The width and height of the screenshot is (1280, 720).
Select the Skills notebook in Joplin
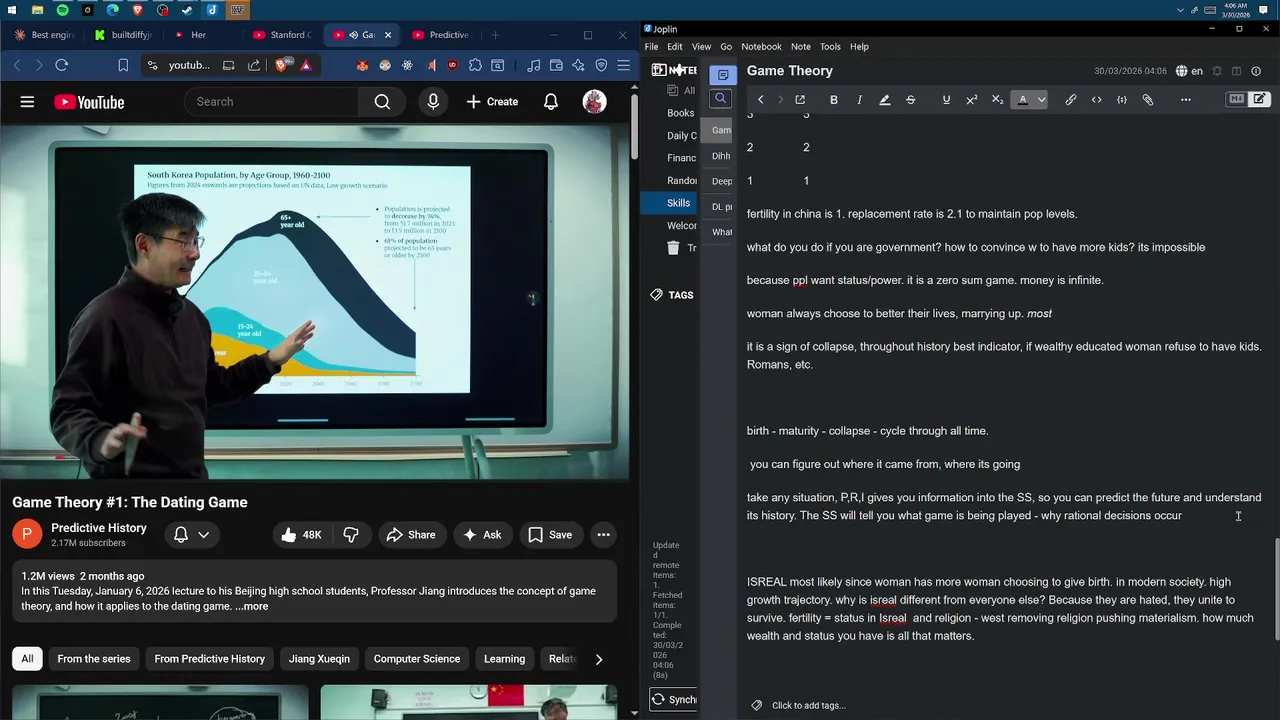670,203
